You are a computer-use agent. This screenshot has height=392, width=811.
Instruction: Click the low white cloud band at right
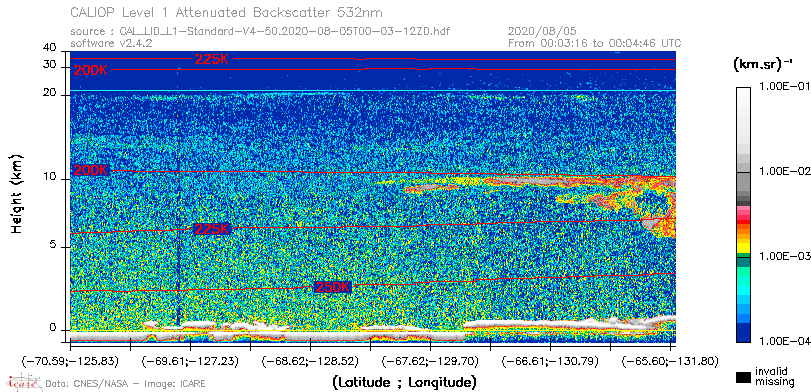(569, 323)
